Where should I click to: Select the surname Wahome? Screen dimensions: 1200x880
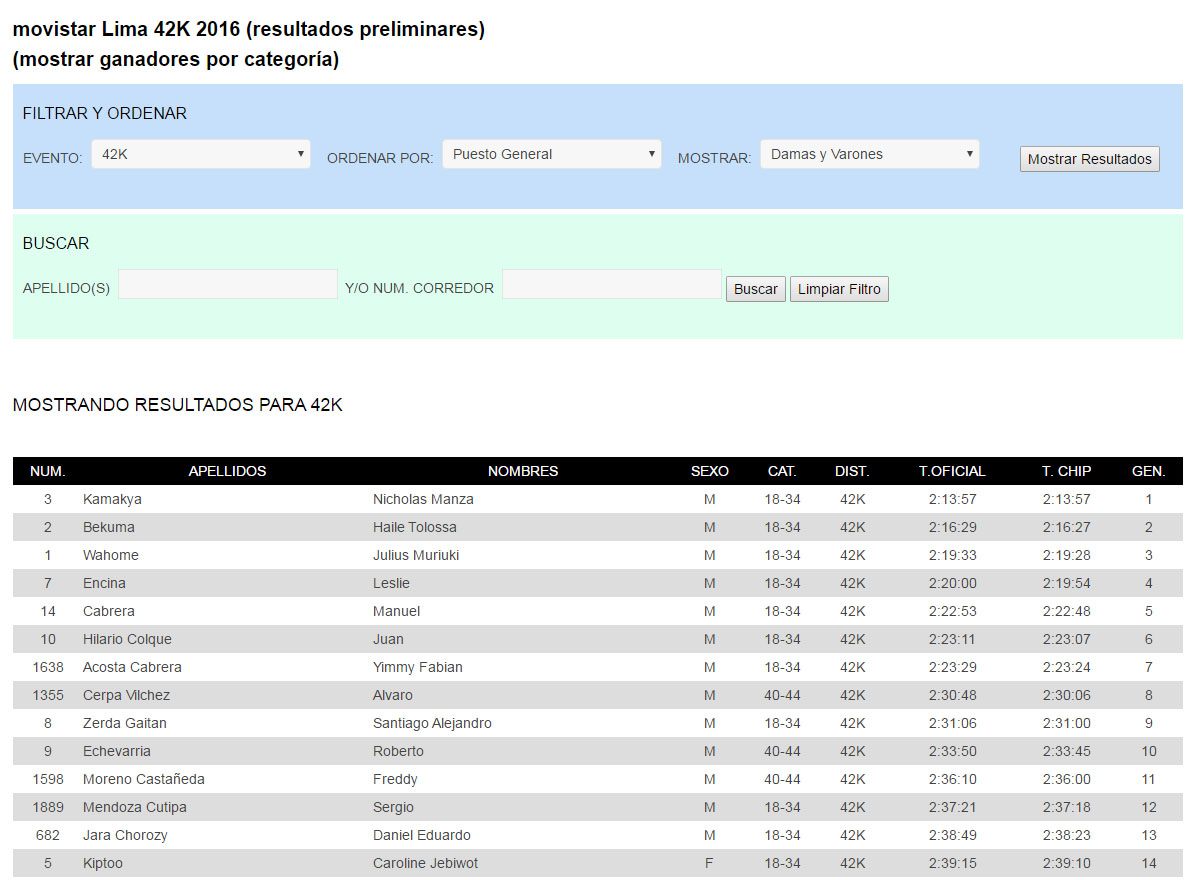click(x=111, y=555)
